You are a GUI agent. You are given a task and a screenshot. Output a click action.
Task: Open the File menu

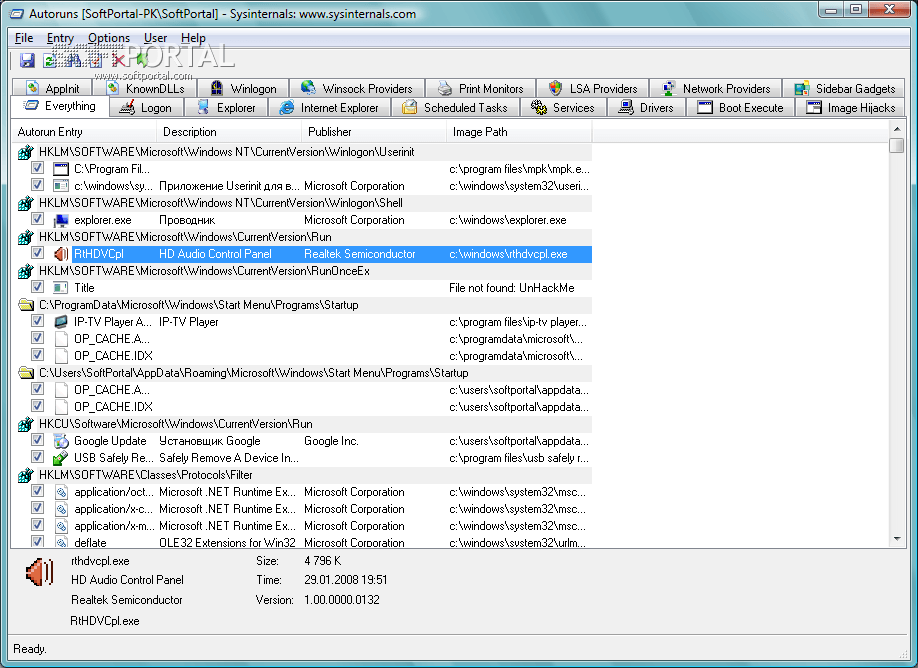24,38
